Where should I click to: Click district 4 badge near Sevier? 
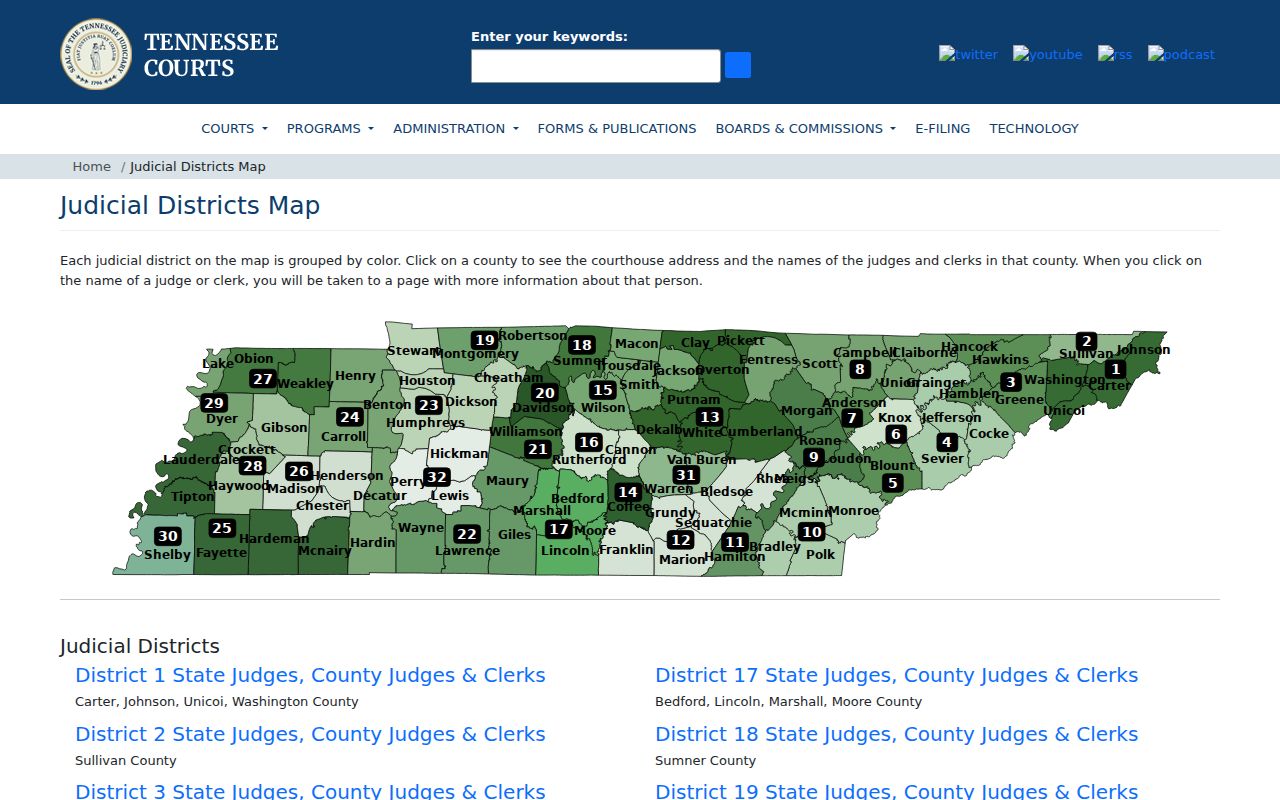pos(946,442)
